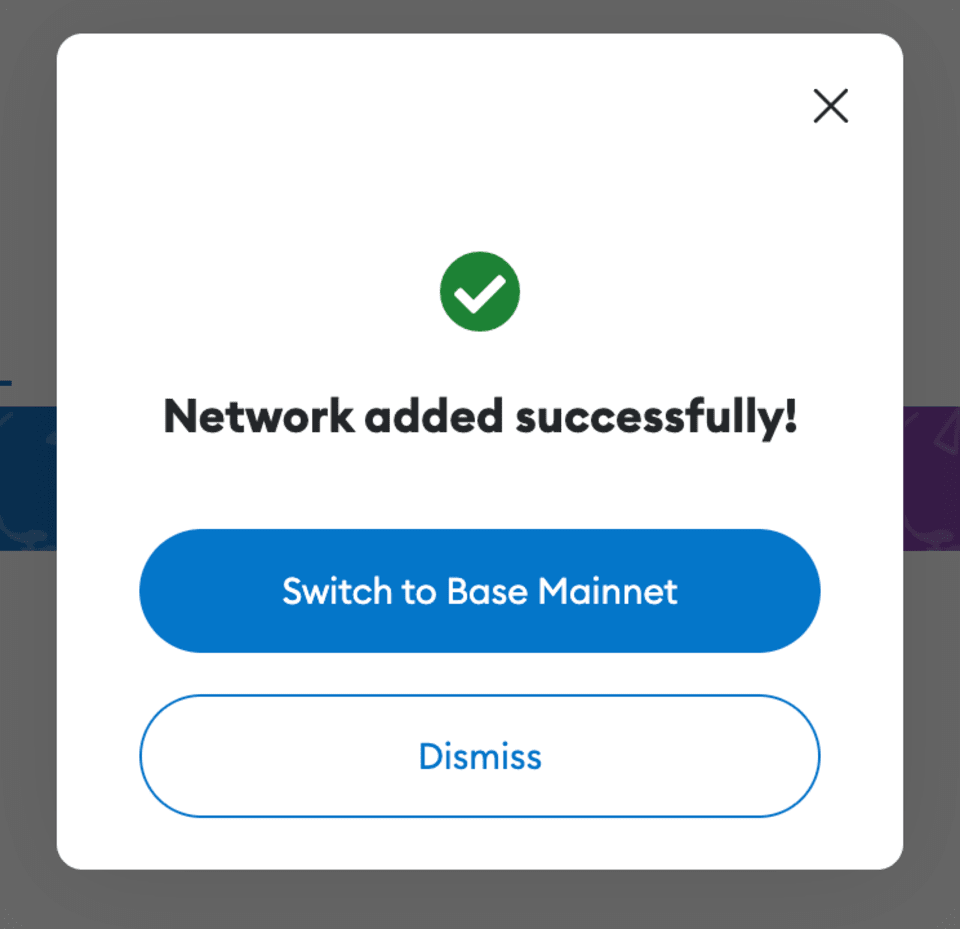Image resolution: width=960 pixels, height=929 pixels.
Task: Click the Dismiss button
Action: pos(480,756)
